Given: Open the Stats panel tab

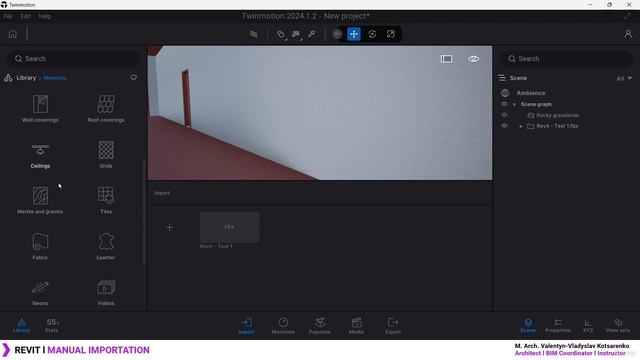Looking at the screenshot, I should (52, 325).
